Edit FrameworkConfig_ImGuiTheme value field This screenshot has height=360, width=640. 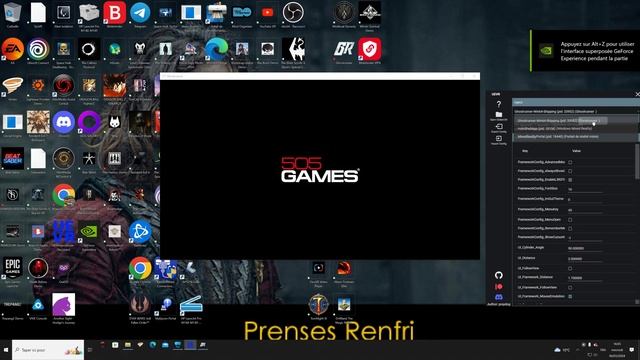584,199
